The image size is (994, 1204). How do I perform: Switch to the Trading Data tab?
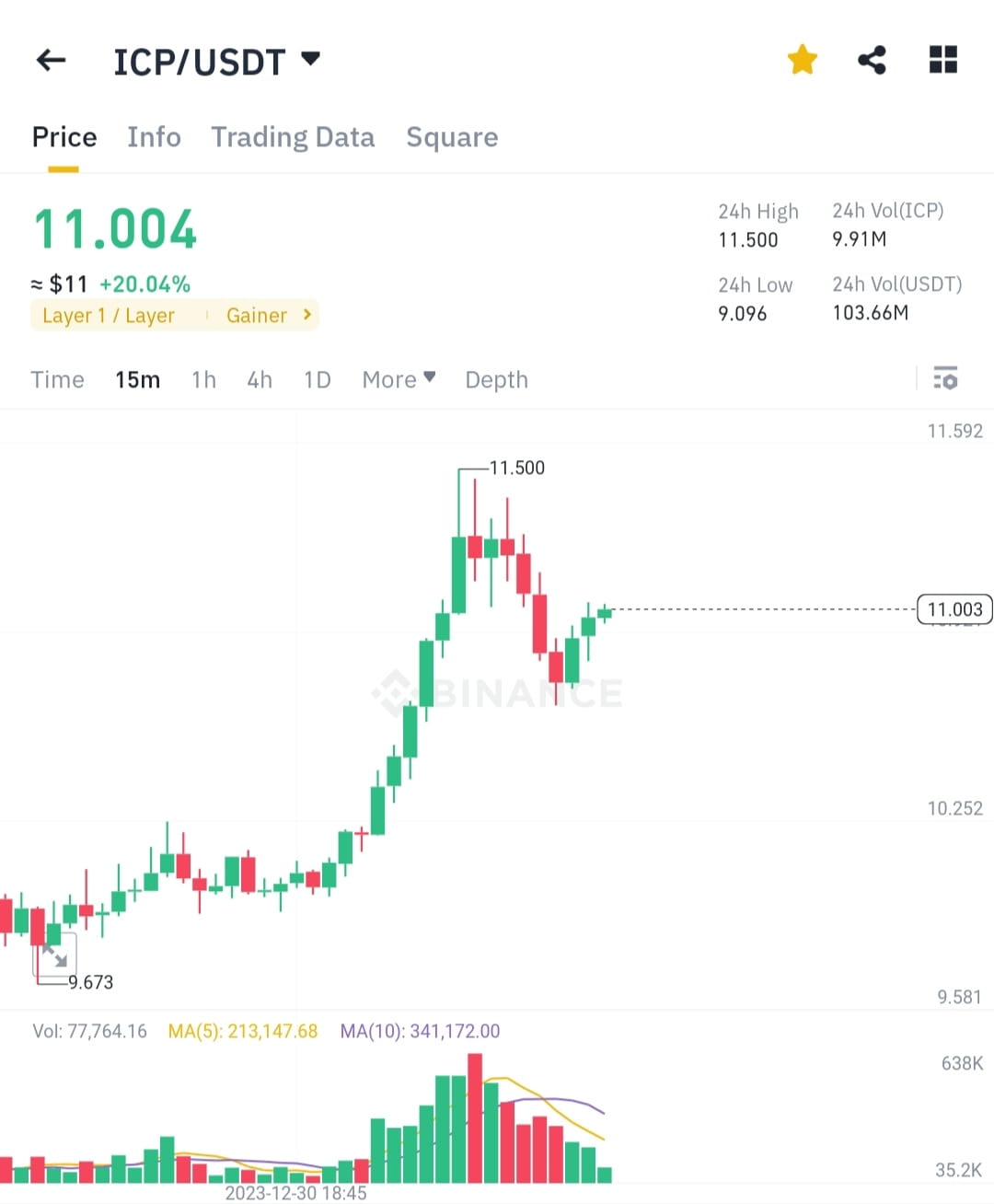[293, 136]
